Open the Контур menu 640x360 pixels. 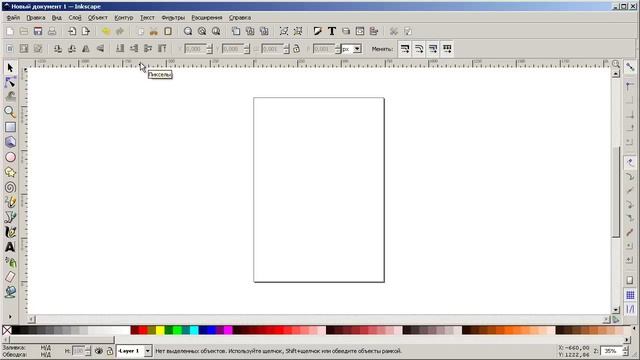click(124, 18)
